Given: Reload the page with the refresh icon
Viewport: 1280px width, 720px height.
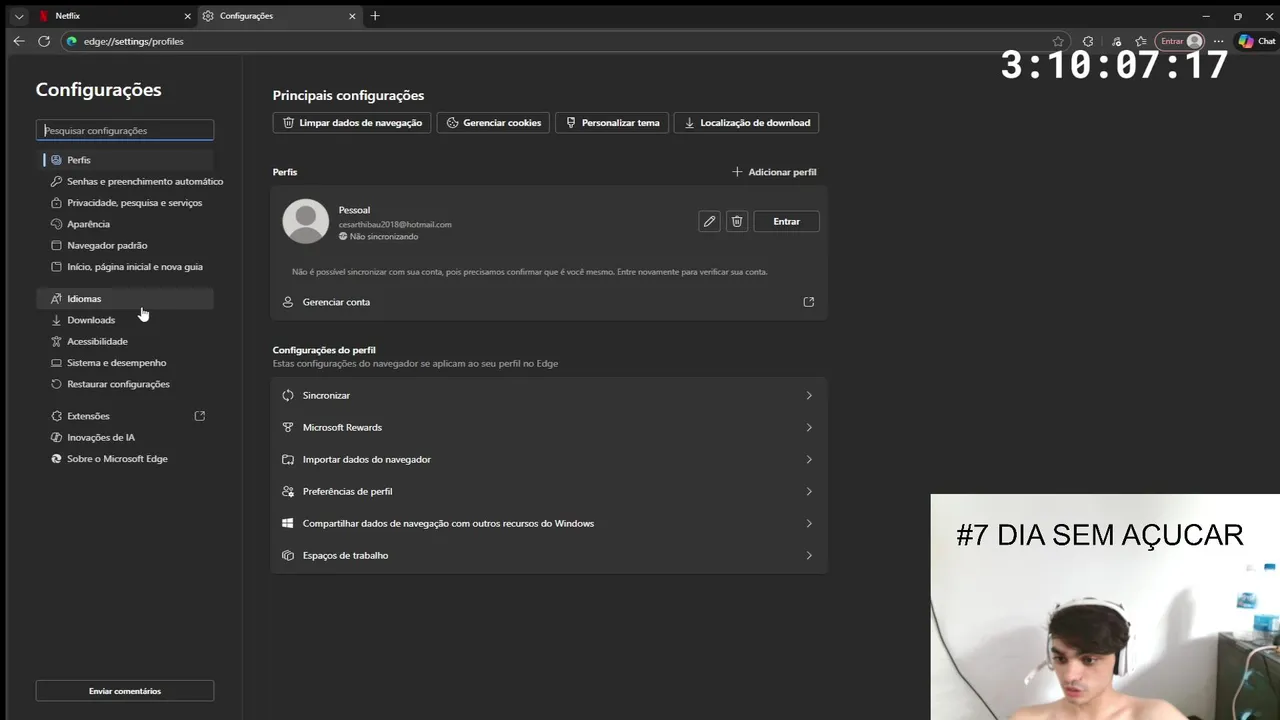Looking at the screenshot, I should coord(44,41).
